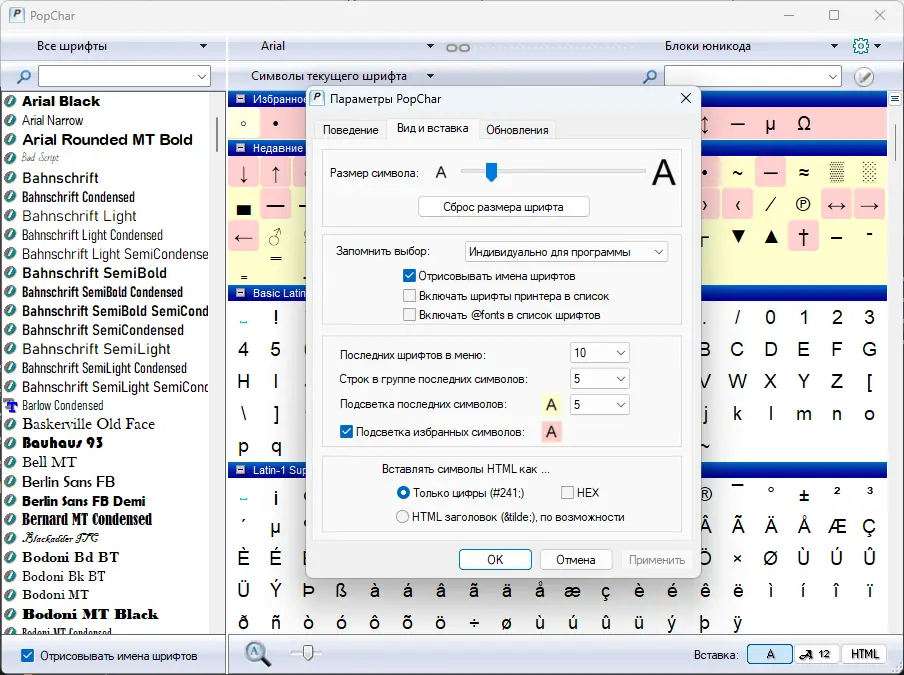Pick the dagger † symbol

[804, 236]
